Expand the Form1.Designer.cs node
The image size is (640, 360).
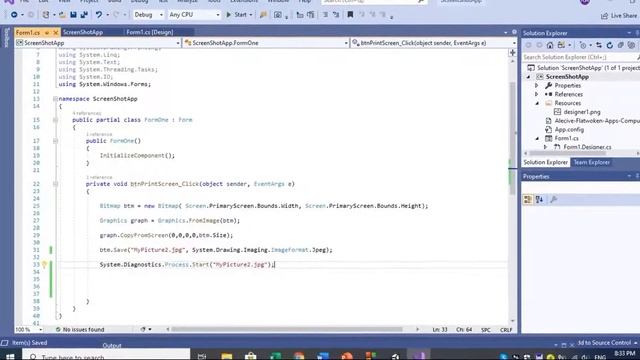pyautogui.click(x=546, y=147)
